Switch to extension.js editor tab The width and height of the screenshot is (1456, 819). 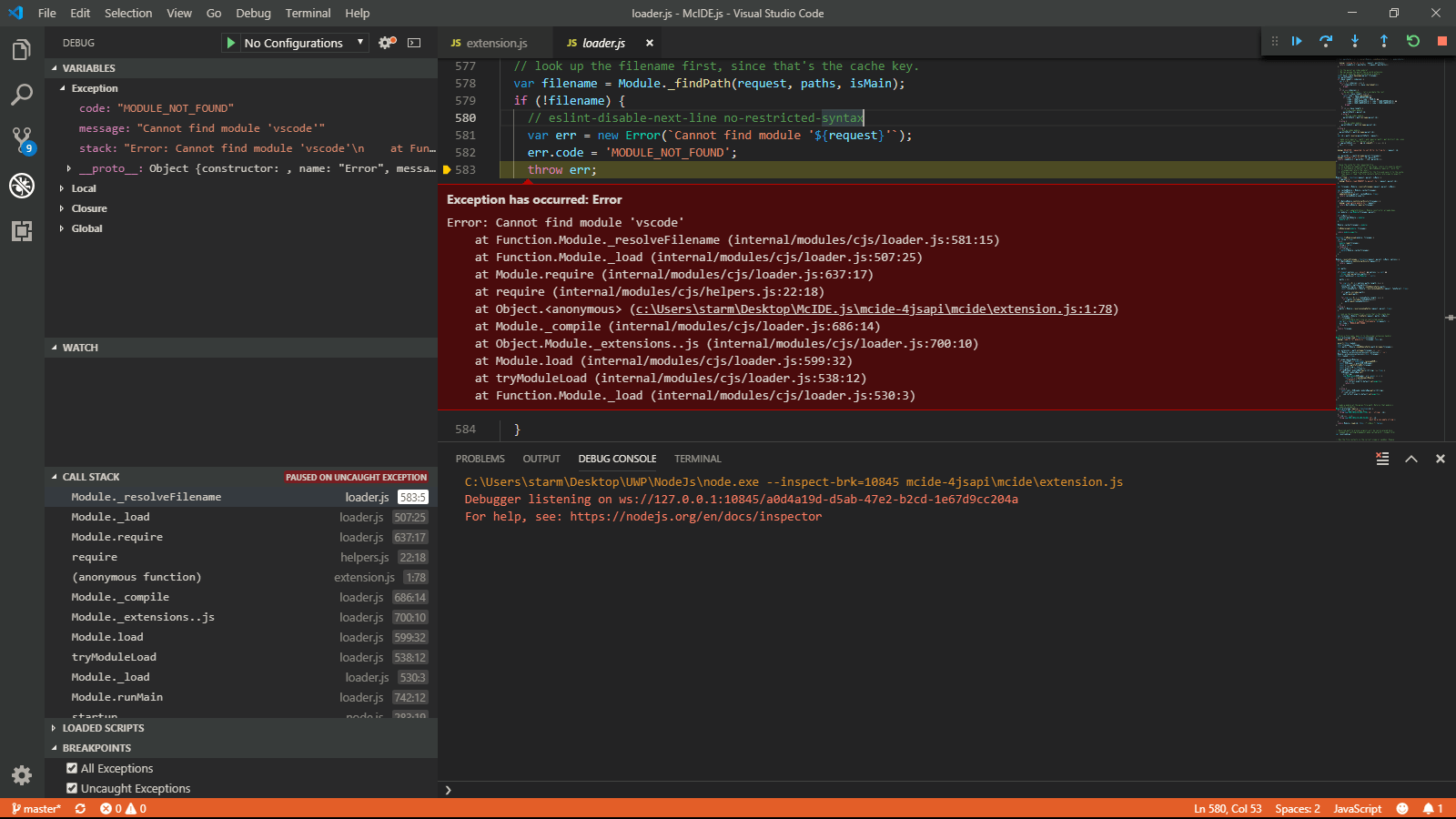tap(496, 43)
